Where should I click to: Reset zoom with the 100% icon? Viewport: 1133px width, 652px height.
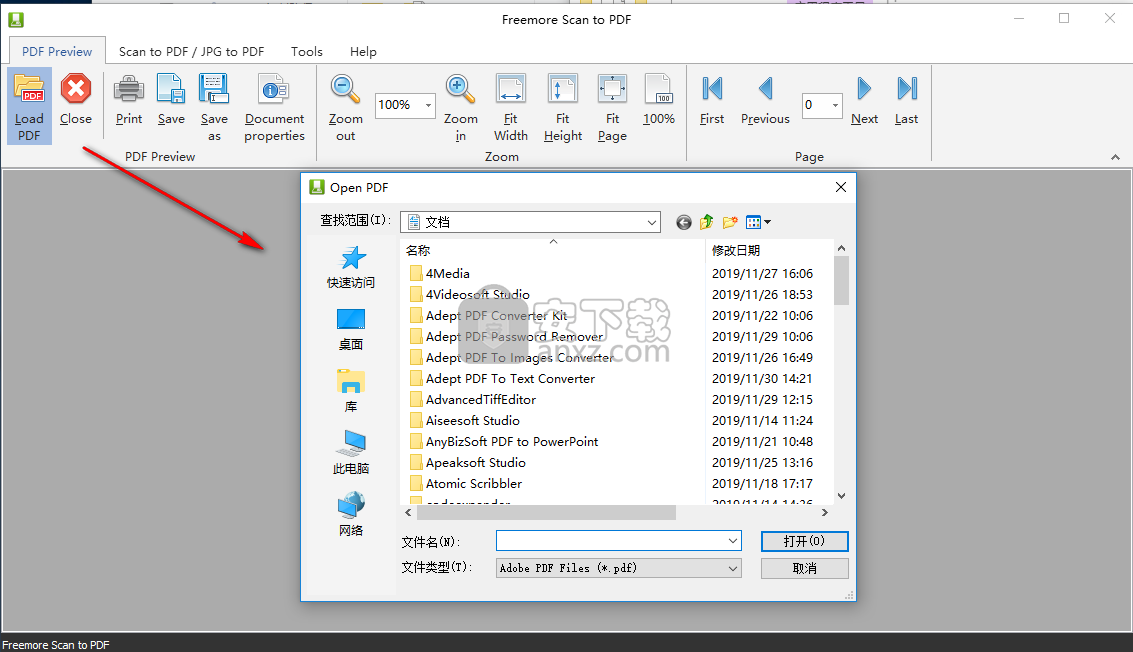(659, 90)
